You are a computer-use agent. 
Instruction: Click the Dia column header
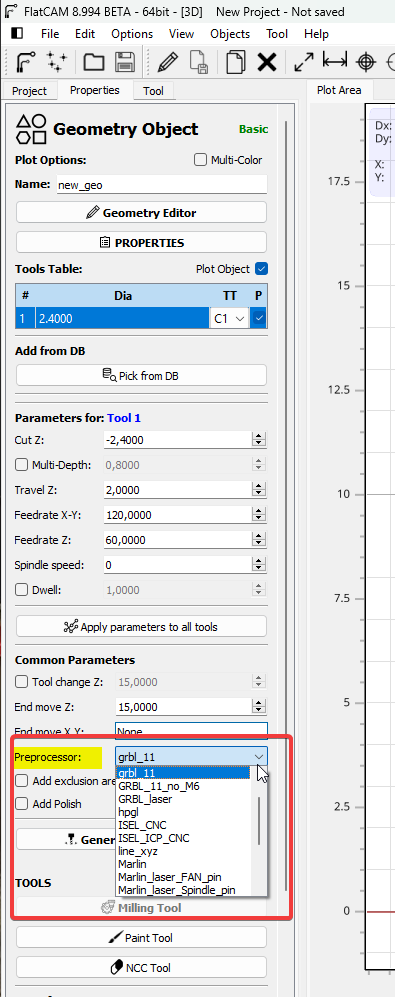pyautogui.click(x=122, y=295)
